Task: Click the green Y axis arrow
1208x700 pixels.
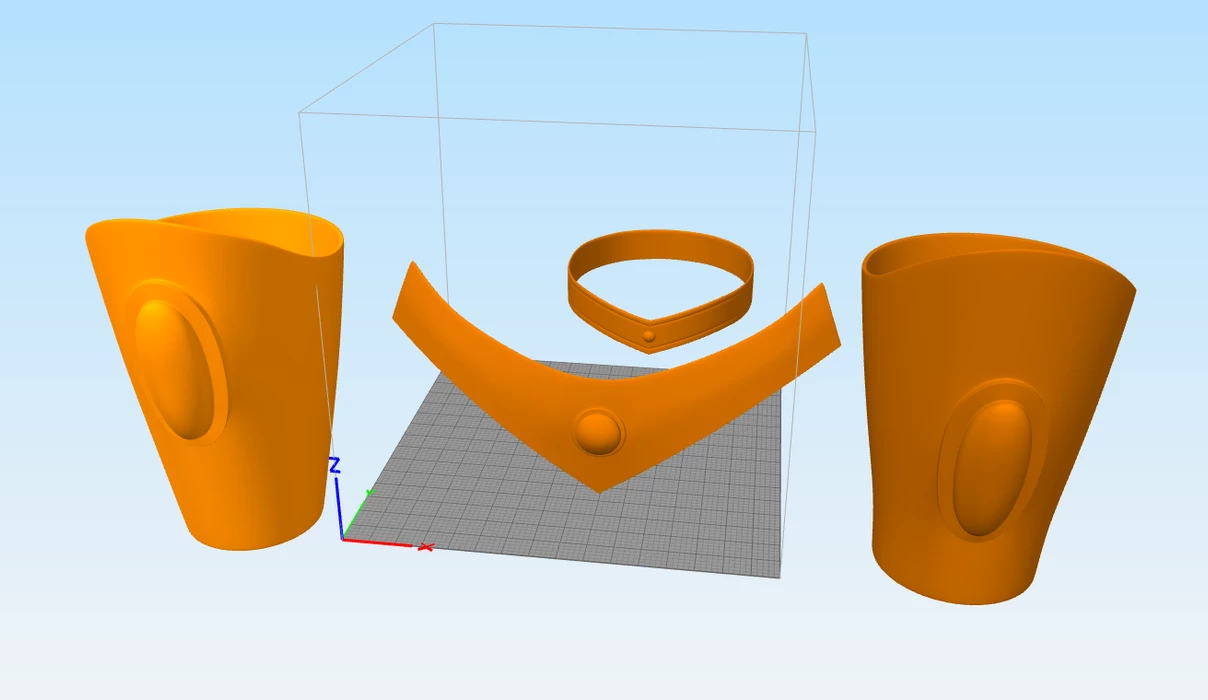Action: 369,493
